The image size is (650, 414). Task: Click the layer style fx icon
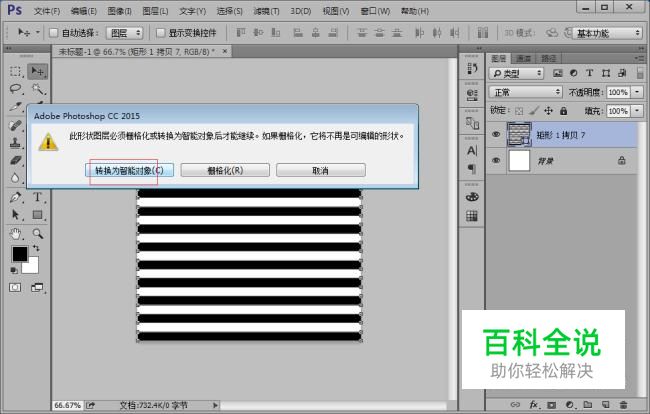[x=534, y=404]
